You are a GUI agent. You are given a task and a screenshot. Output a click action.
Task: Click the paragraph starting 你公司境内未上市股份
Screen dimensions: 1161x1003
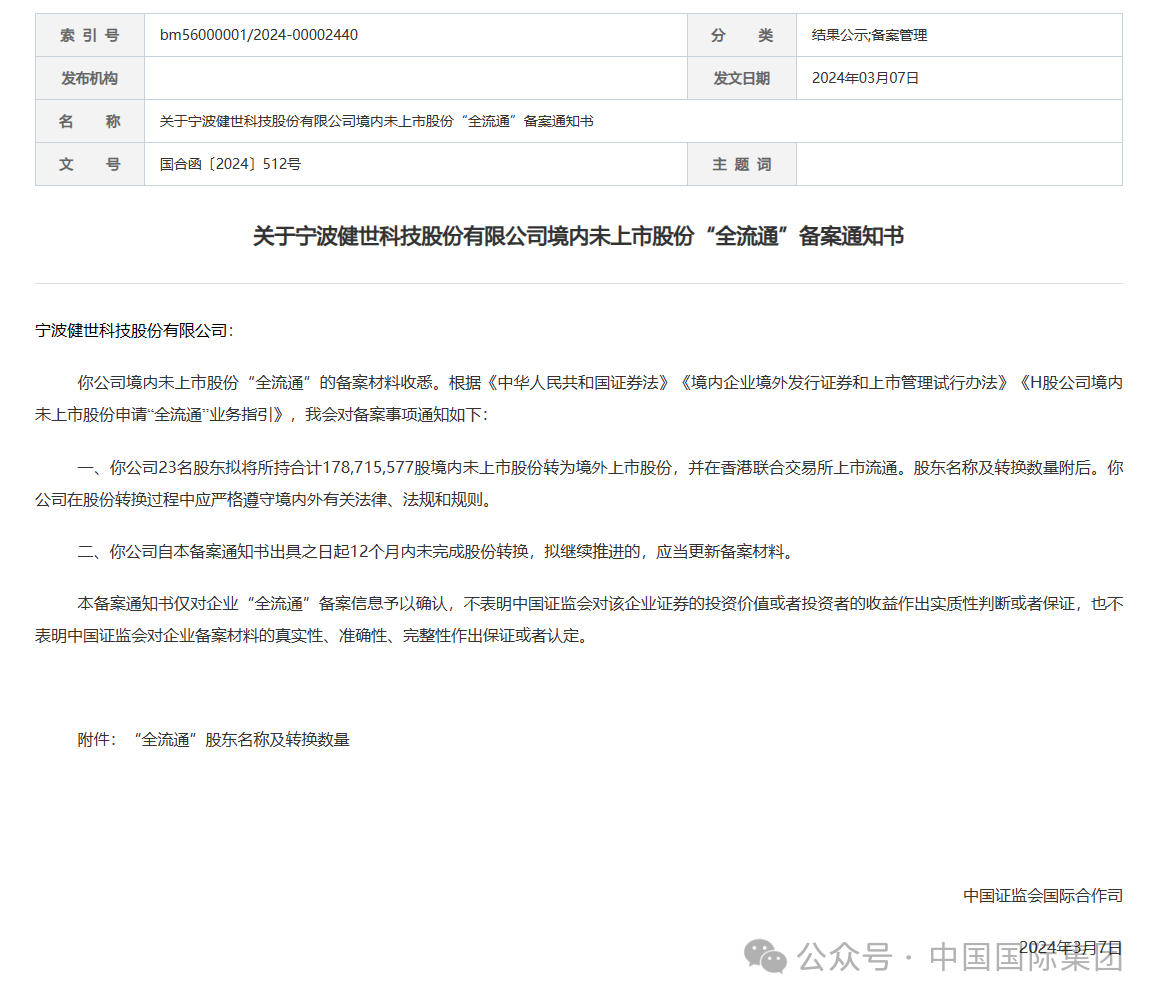(579, 398)
